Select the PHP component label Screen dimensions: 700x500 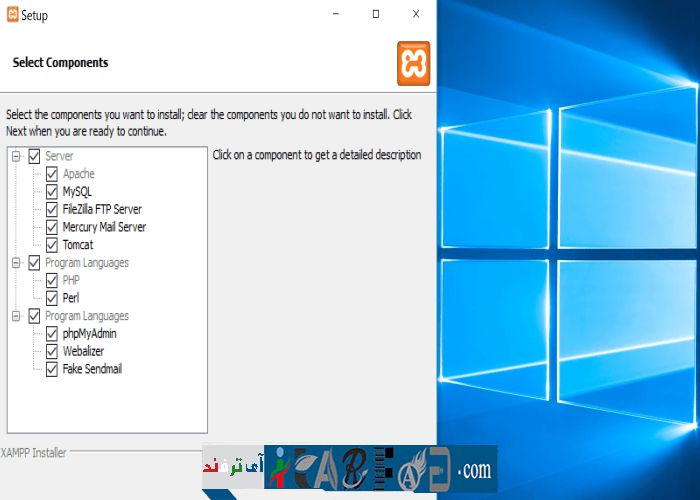pyautogui.click(x=71, y=281)
